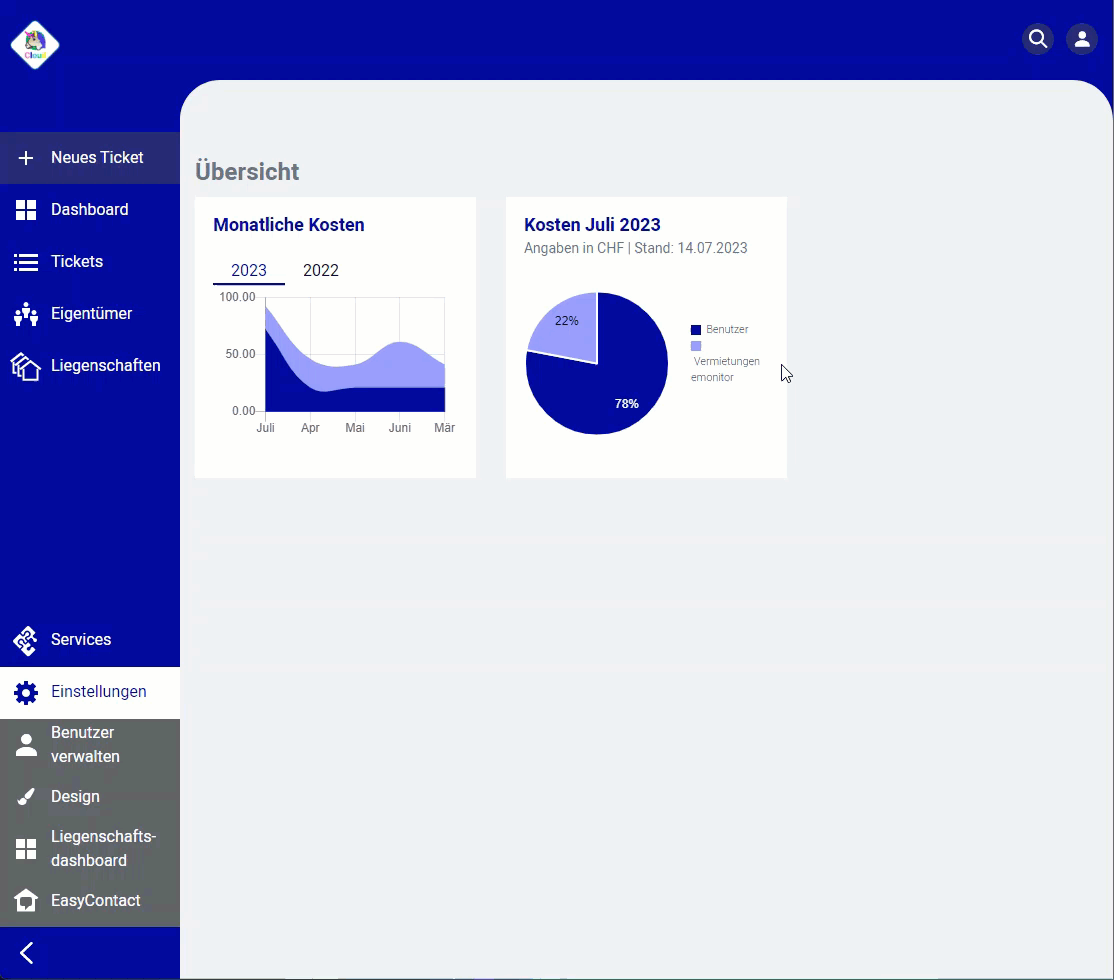Open Benutzer verwalten label
This screenshot has width=1114, height=980.
pyautogui.click(x=85, y=744)
